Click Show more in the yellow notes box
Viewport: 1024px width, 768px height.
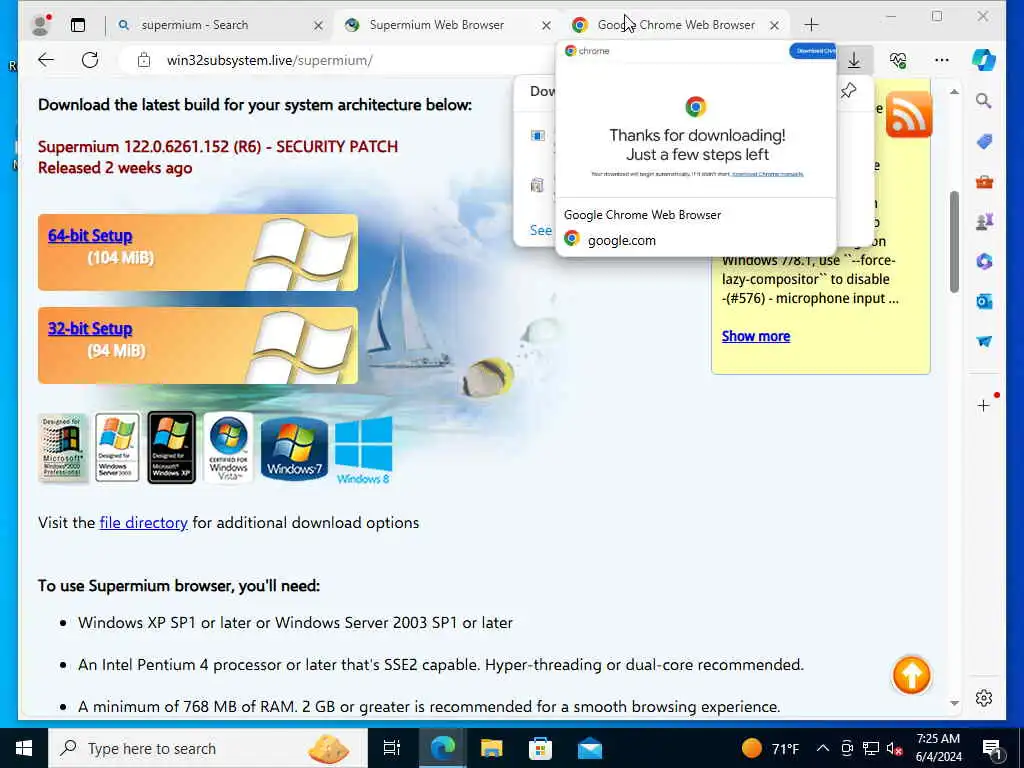[x=756, y=336]
